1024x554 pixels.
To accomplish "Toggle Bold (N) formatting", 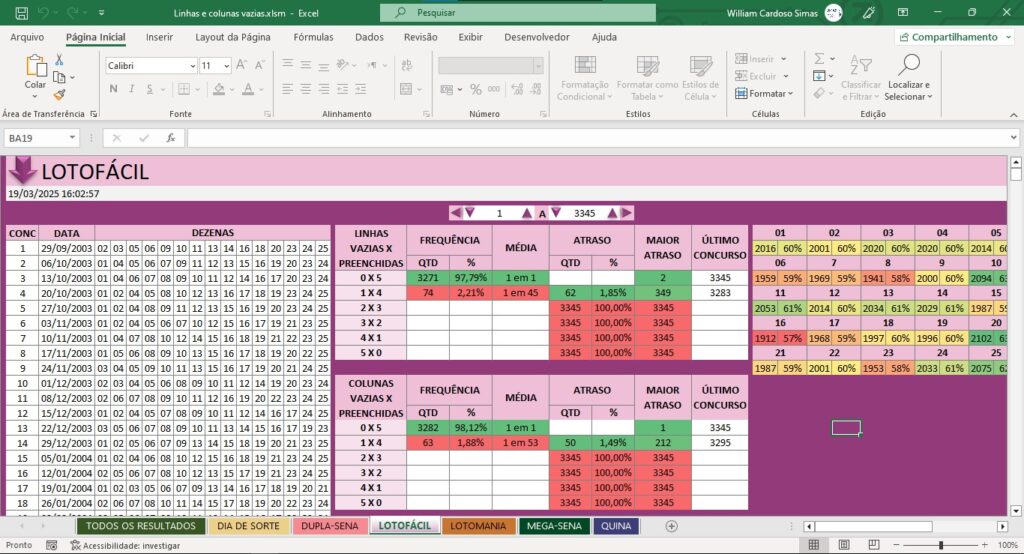I will pos(114,89).
